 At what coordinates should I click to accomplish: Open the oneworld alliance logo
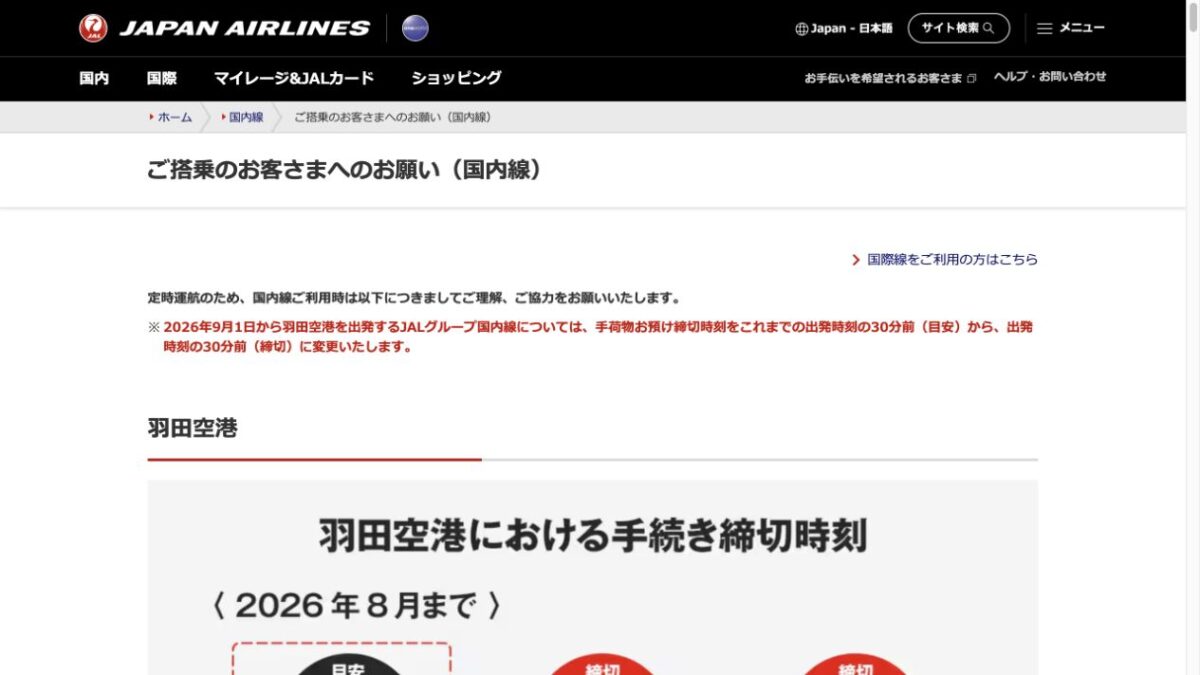(415, 28)
